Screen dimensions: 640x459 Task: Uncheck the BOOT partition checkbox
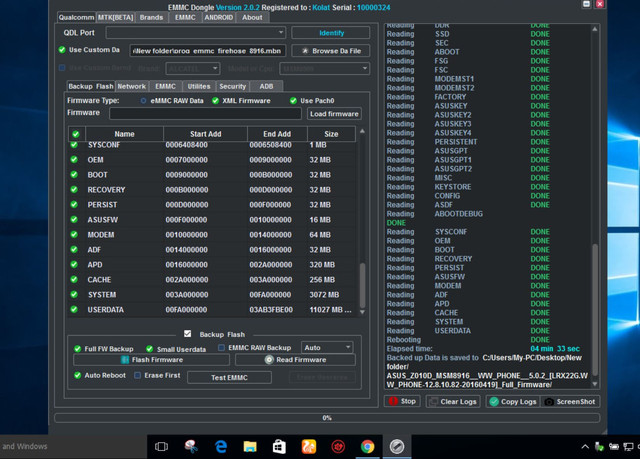[74, 174]
